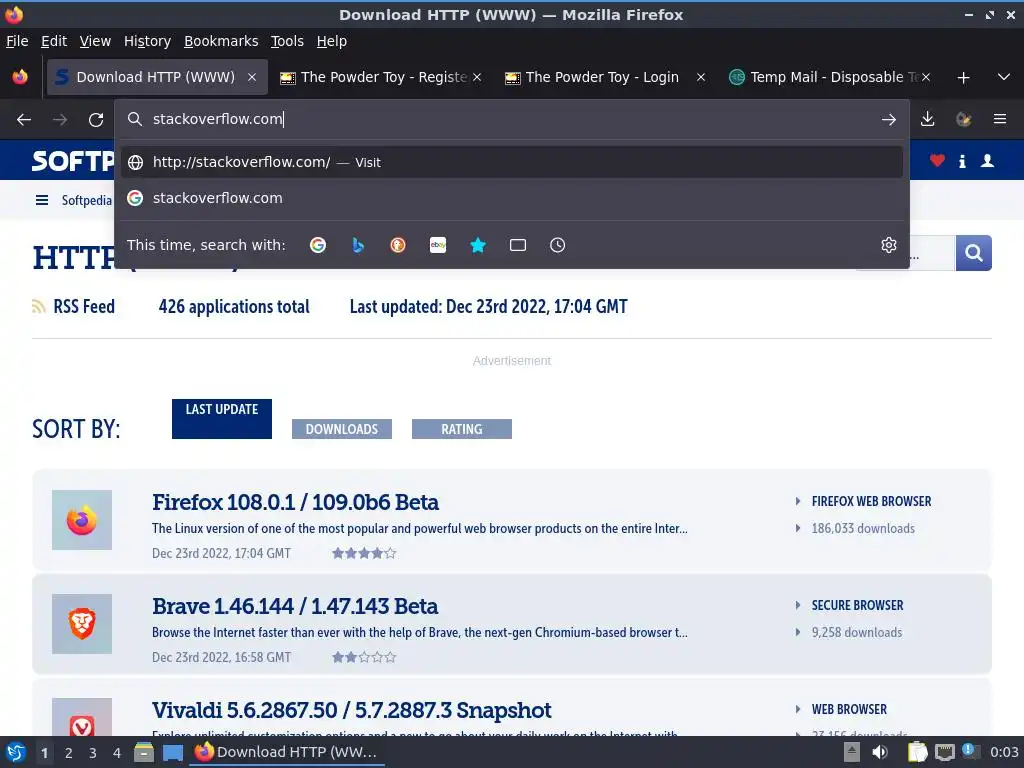Expand the list all tabs chevron

pos(1004,77)
